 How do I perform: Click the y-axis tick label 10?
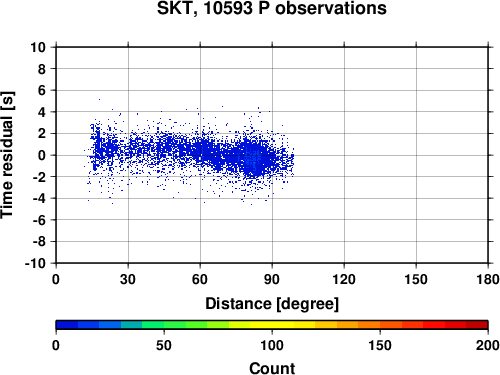point(38,47)
